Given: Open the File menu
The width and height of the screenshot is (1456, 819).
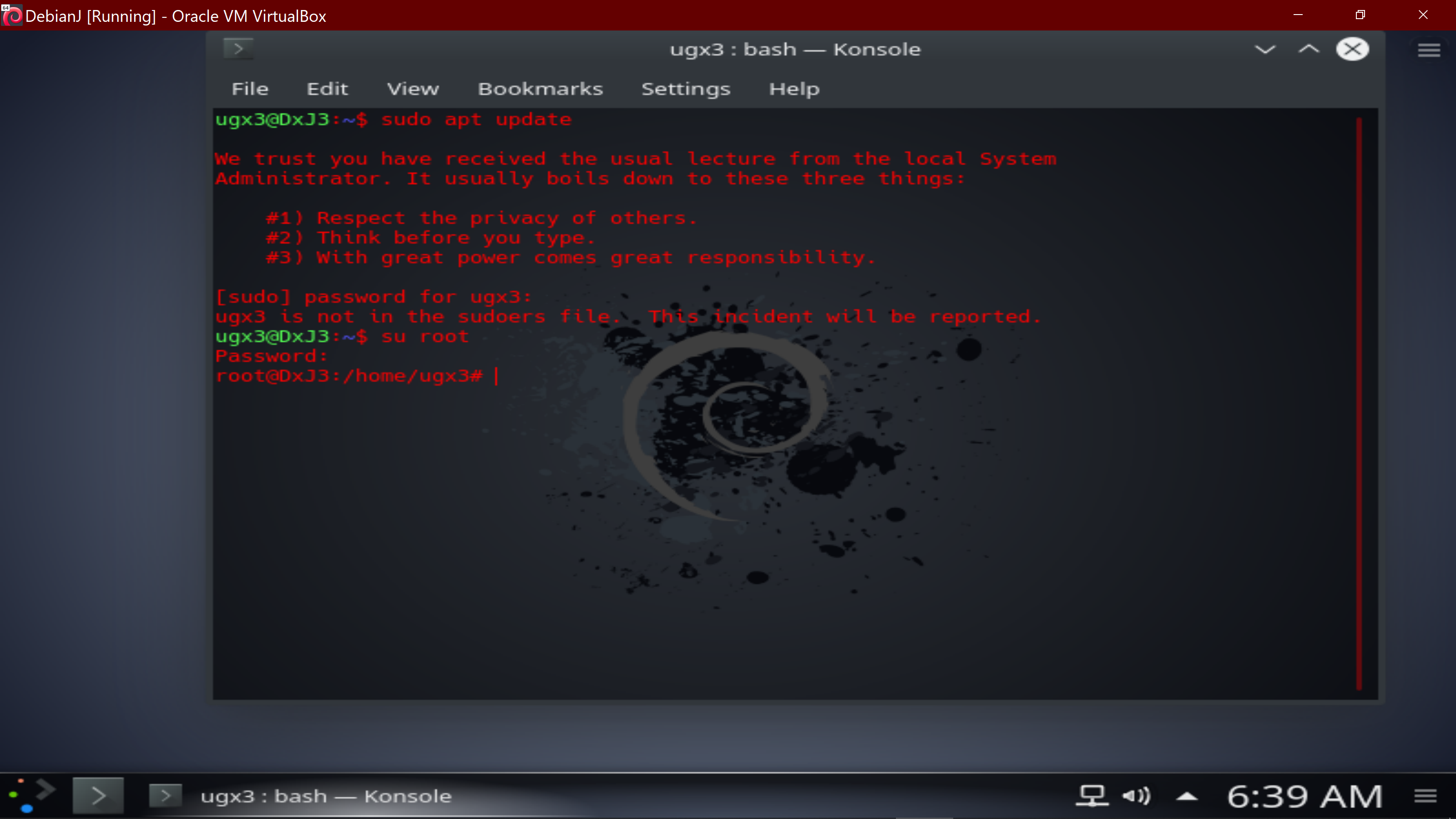Looking at the screenshot, I should point(250,89).
